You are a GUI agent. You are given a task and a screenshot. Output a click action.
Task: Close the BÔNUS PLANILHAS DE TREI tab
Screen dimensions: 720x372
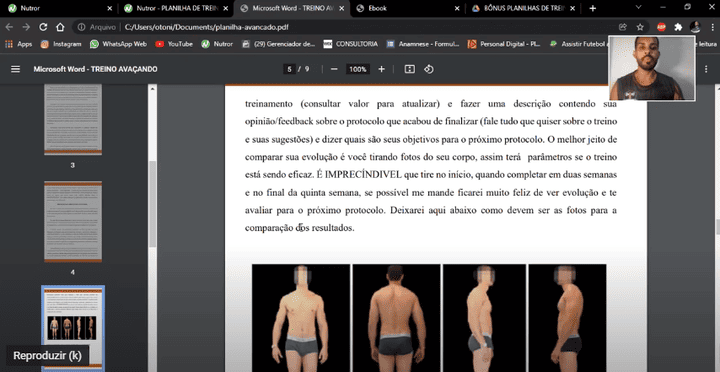[x=573, y=8]
